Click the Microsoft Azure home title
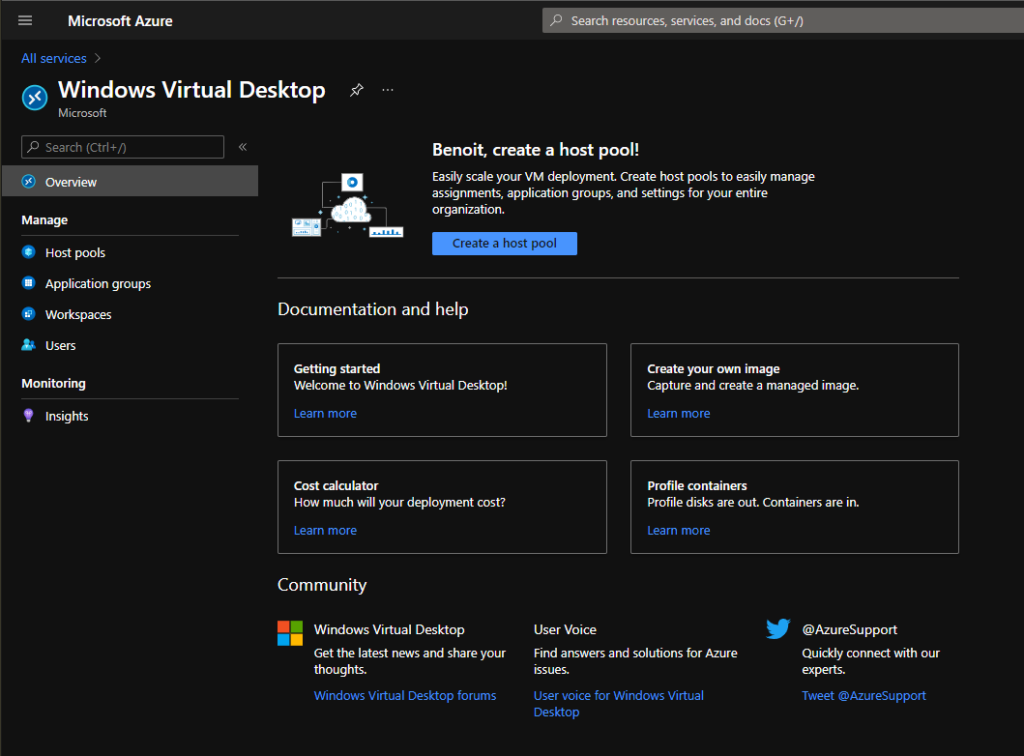Viewport: 1024px width, 756px height. [120, 21]
